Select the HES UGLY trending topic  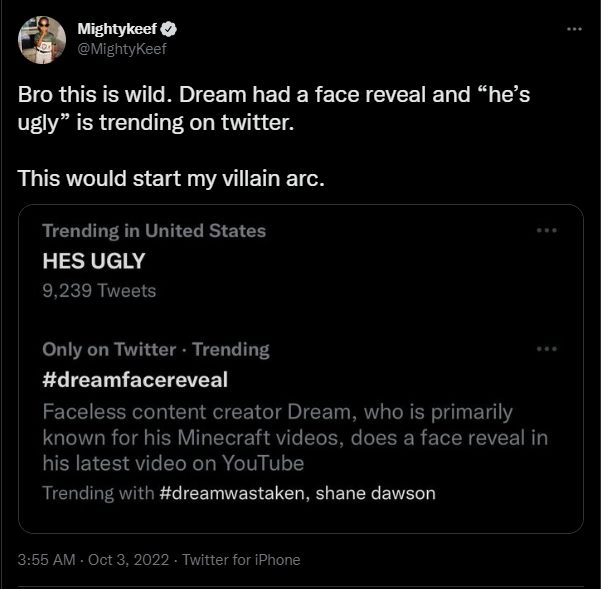point(94,262)
